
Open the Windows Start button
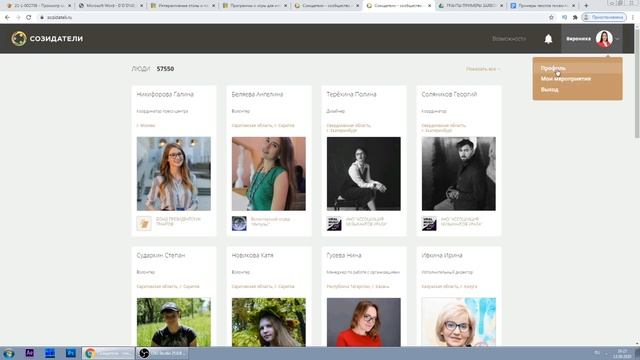(8, 353)
